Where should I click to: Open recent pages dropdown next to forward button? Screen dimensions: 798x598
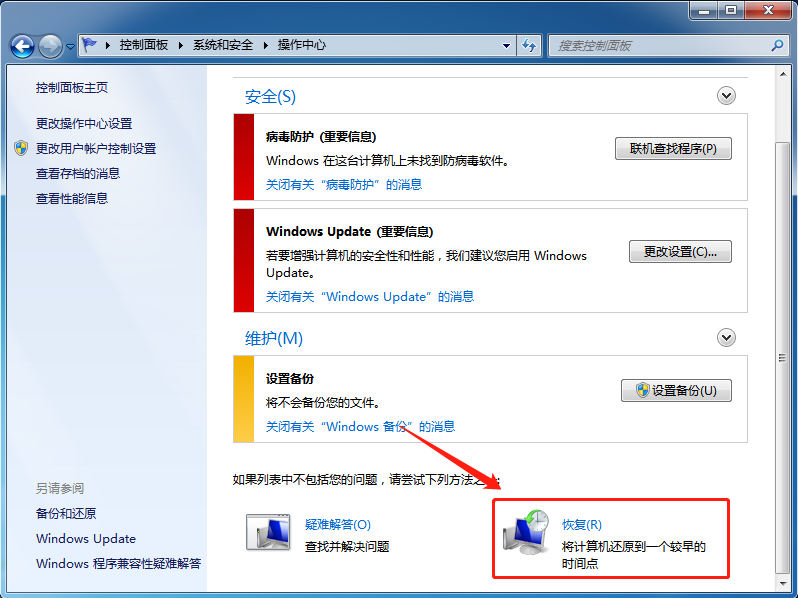70,47
